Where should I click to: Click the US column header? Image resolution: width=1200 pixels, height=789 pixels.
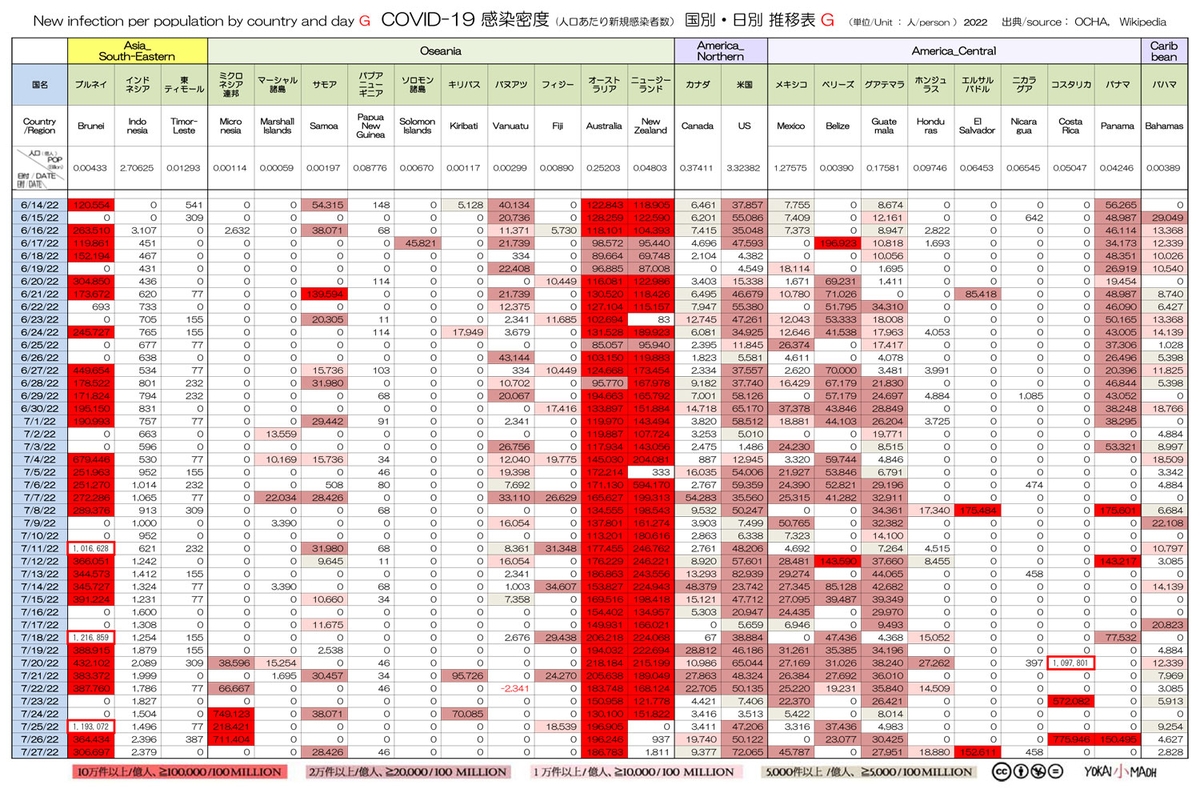[743, 127]
